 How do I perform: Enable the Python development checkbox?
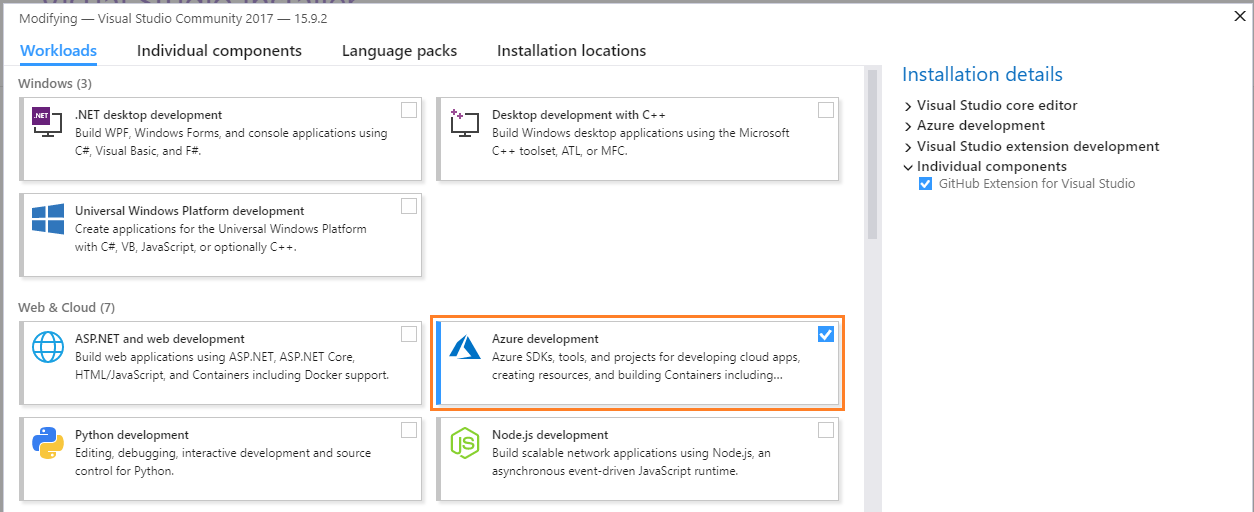pos(409,430)
